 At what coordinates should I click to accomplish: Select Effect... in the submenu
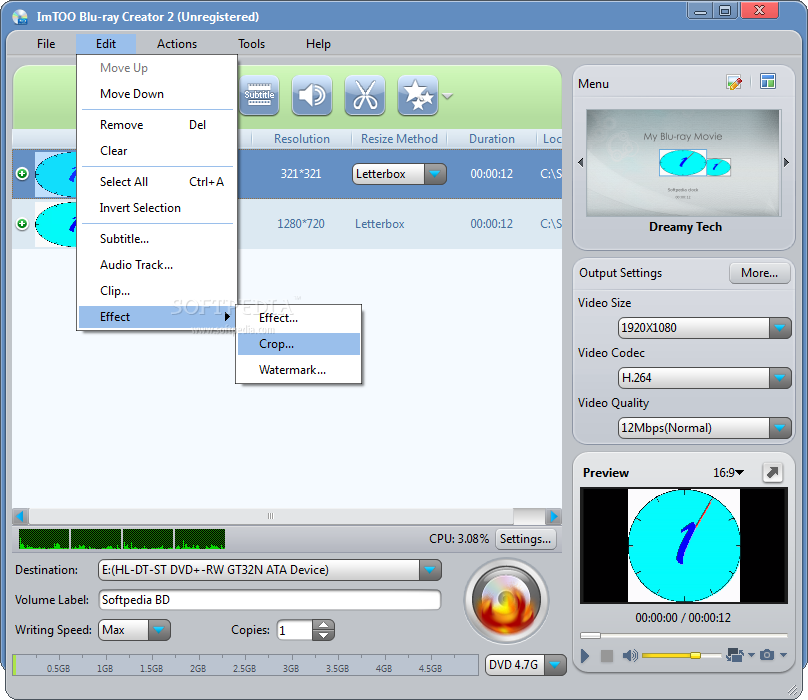(298, 318)
